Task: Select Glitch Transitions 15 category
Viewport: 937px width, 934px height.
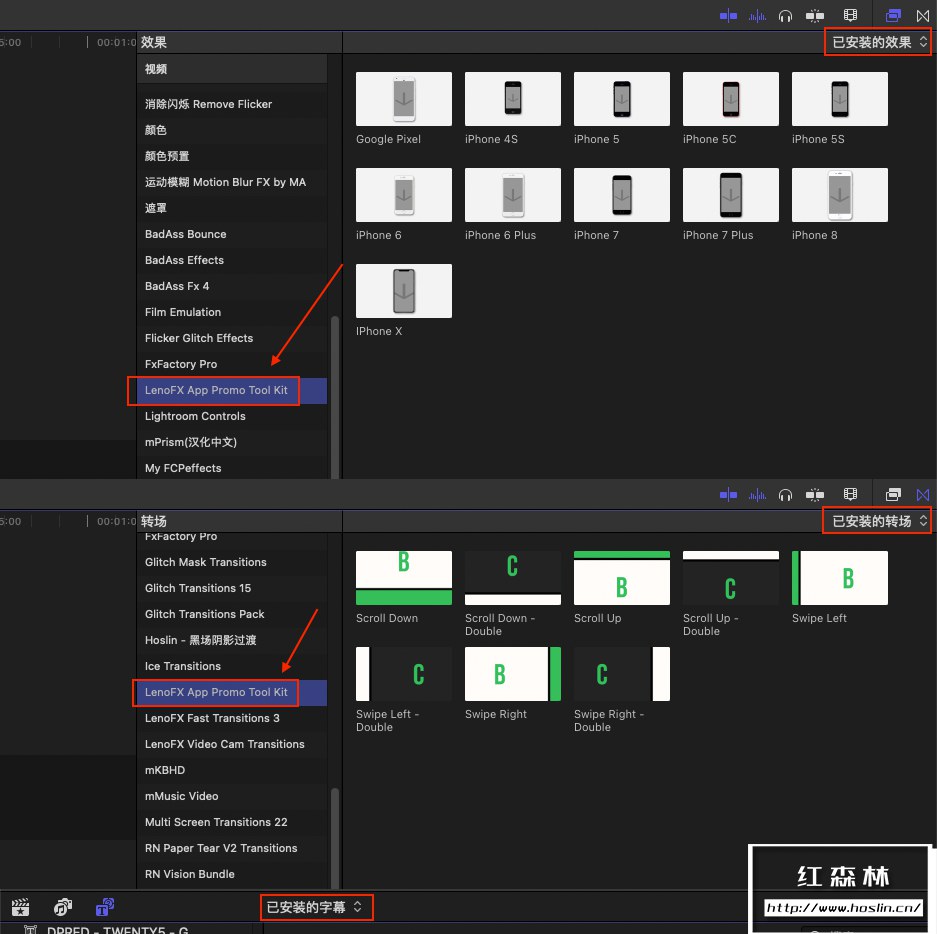Action: [x=232, y=588]
